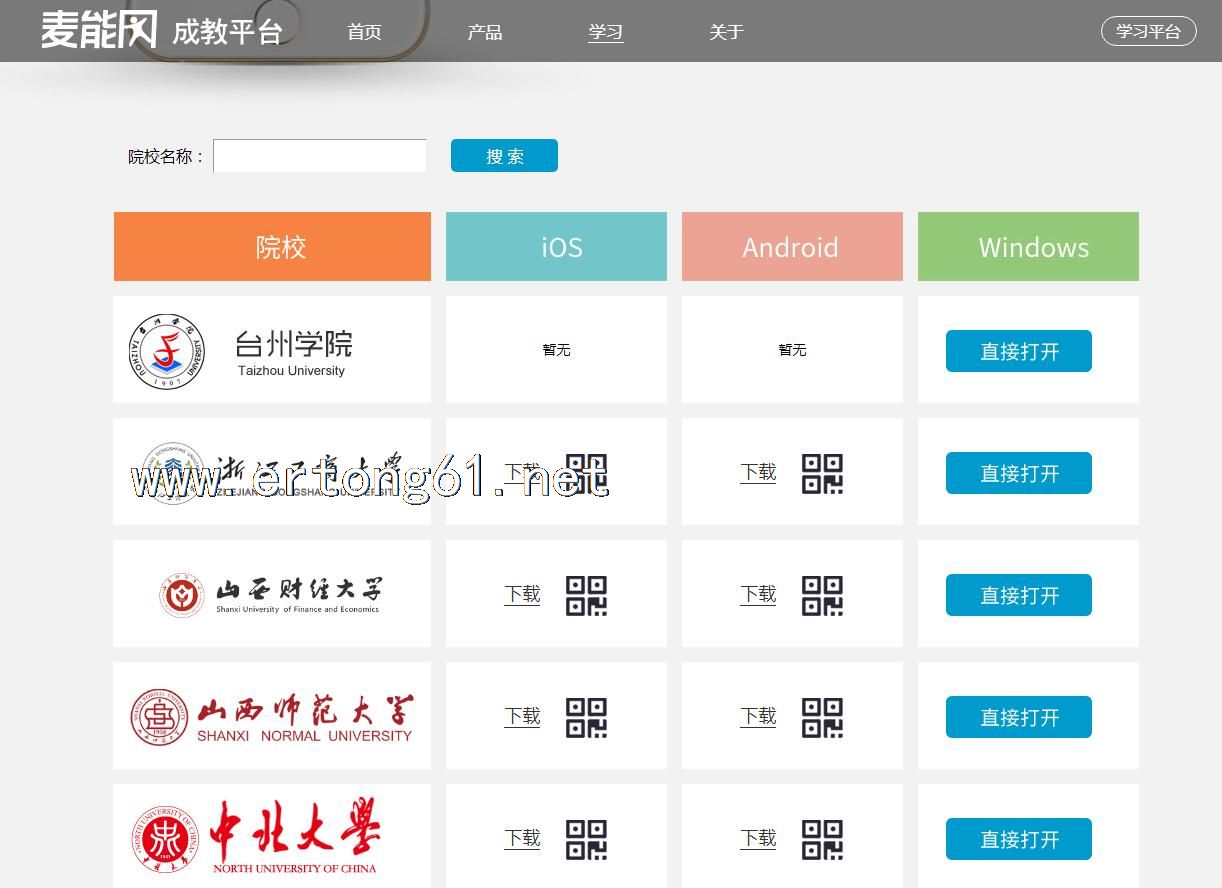This screenshot has height=888, width=1222.
Task: Show the Android QR code for 中北大学
Action: click(x=822, y=839)
